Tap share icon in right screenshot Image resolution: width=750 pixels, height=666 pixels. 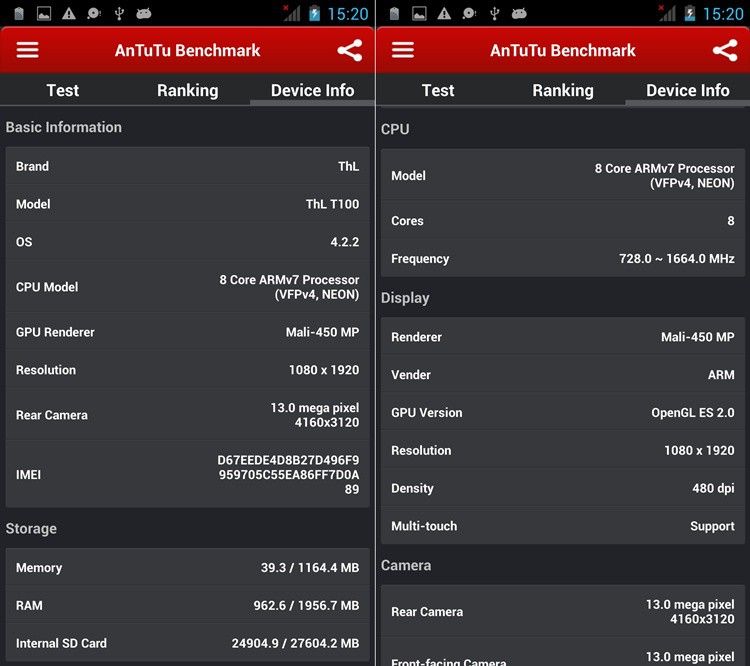click(725, 50)
